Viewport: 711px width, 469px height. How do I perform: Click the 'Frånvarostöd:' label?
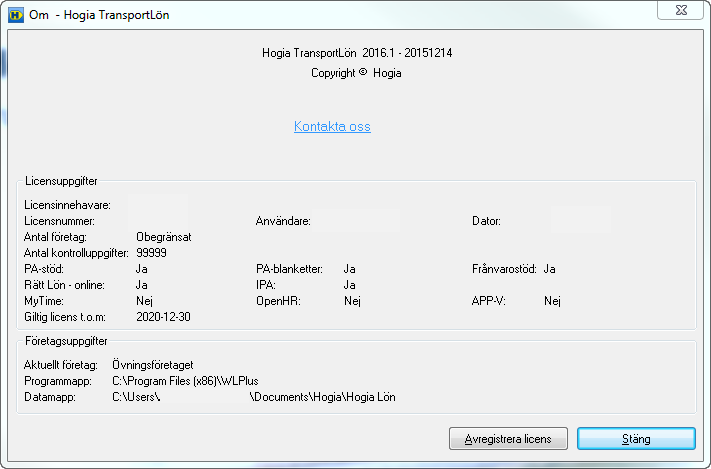click(504, 269)
